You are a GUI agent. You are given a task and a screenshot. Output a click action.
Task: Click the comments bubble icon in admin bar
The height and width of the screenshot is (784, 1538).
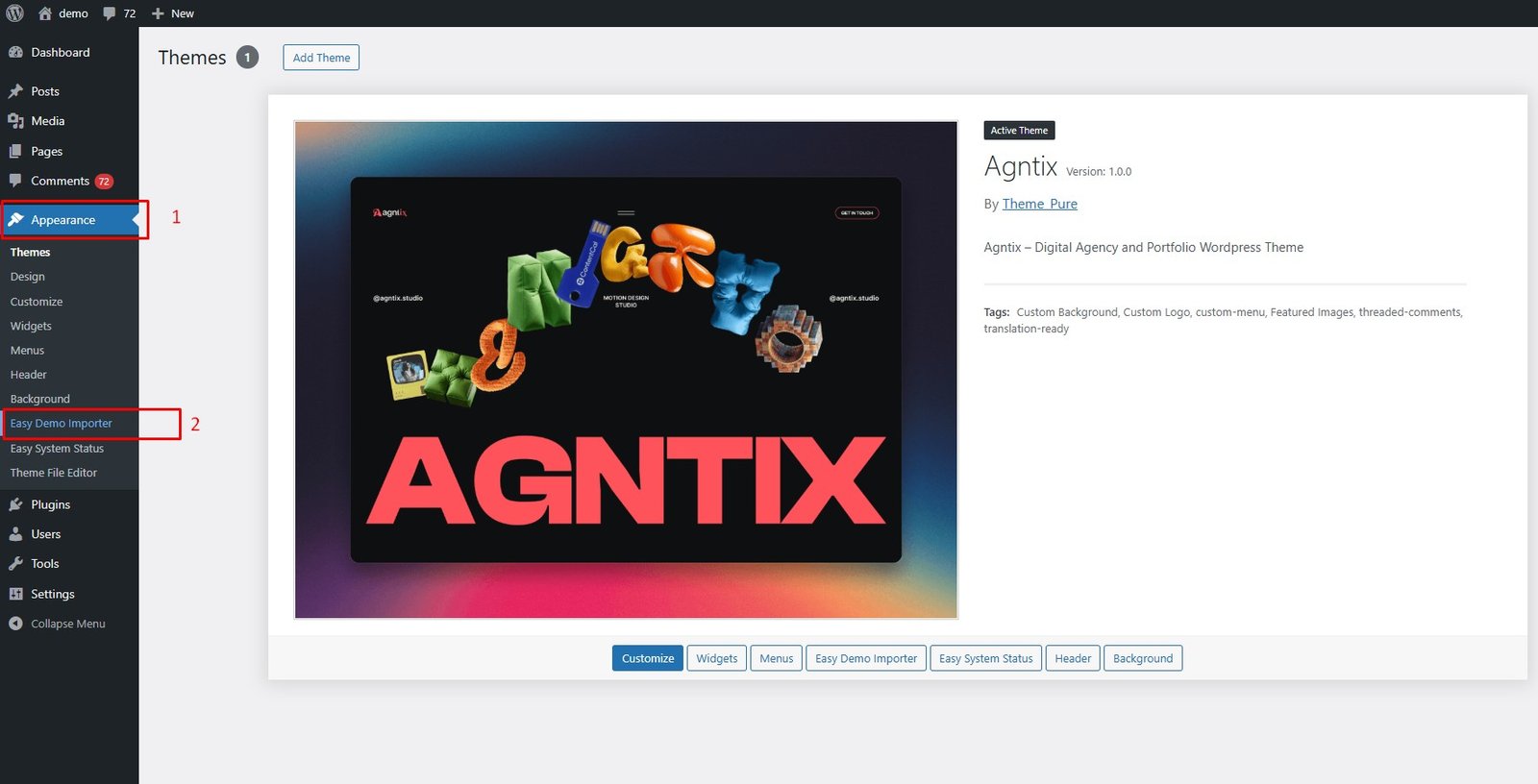pos(110,13)
